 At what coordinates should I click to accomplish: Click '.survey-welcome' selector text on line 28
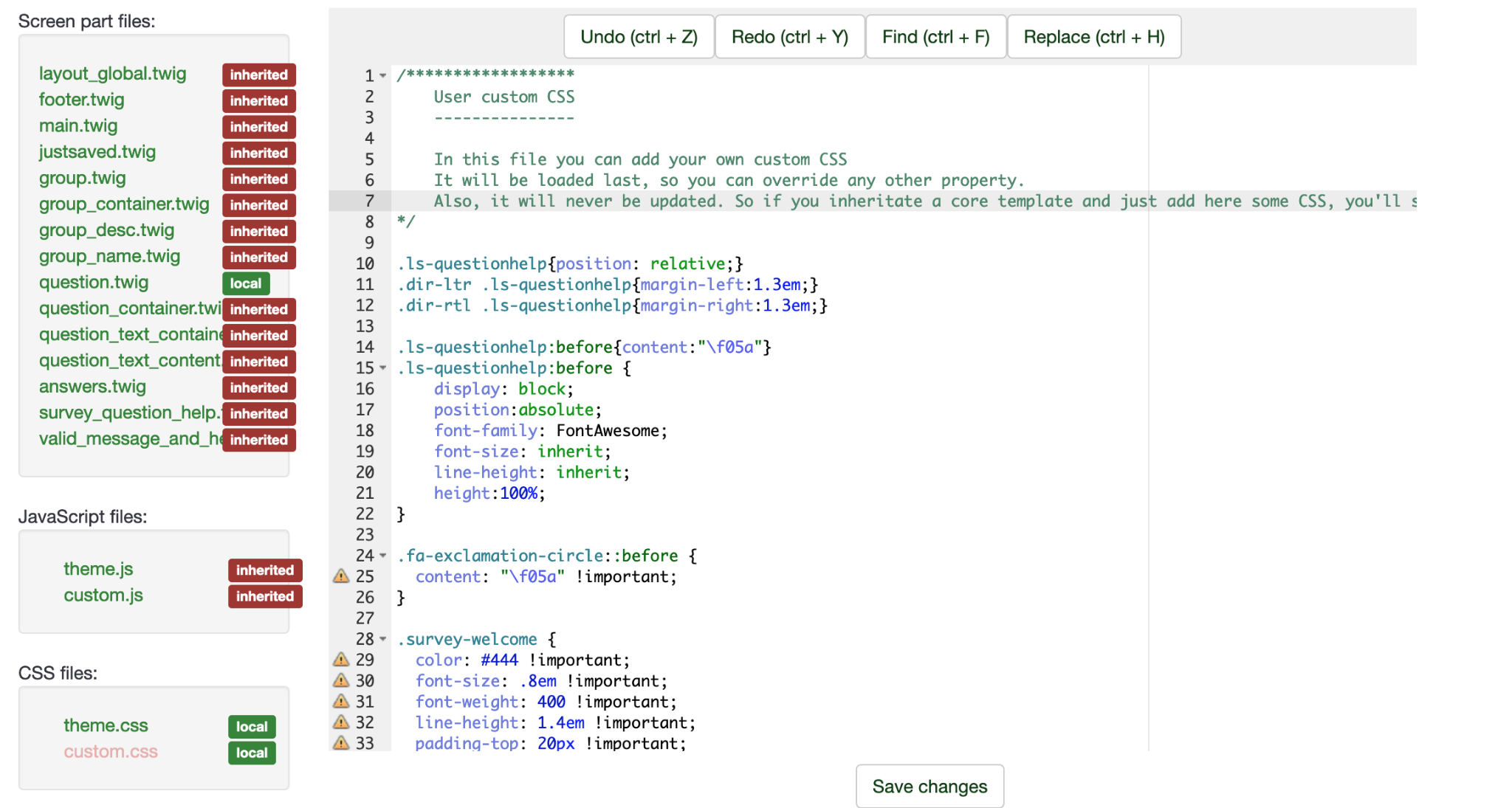click(x=467, y=639)
